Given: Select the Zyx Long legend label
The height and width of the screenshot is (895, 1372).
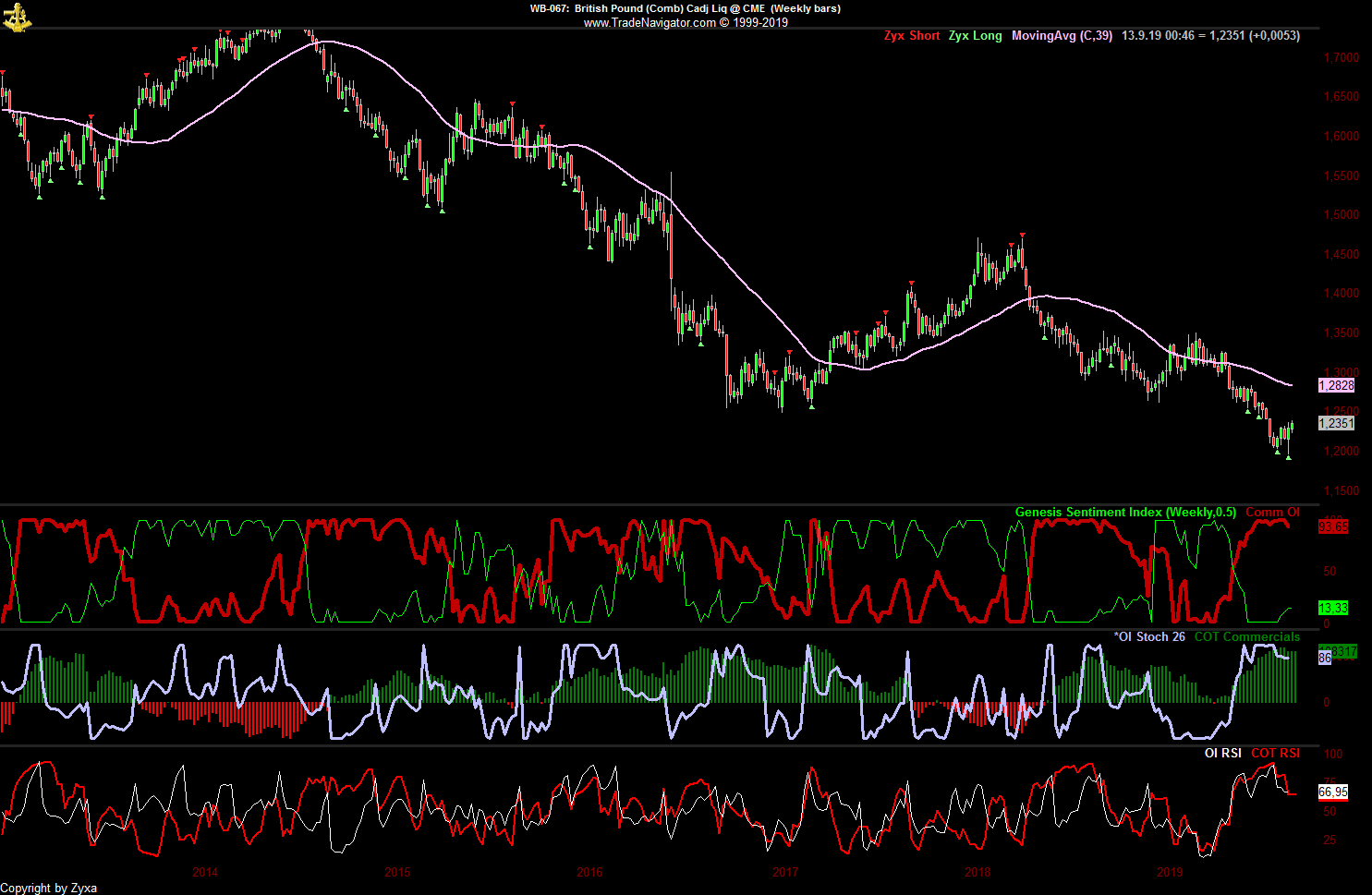Looking at the screenshot, I should coord(975,36).
